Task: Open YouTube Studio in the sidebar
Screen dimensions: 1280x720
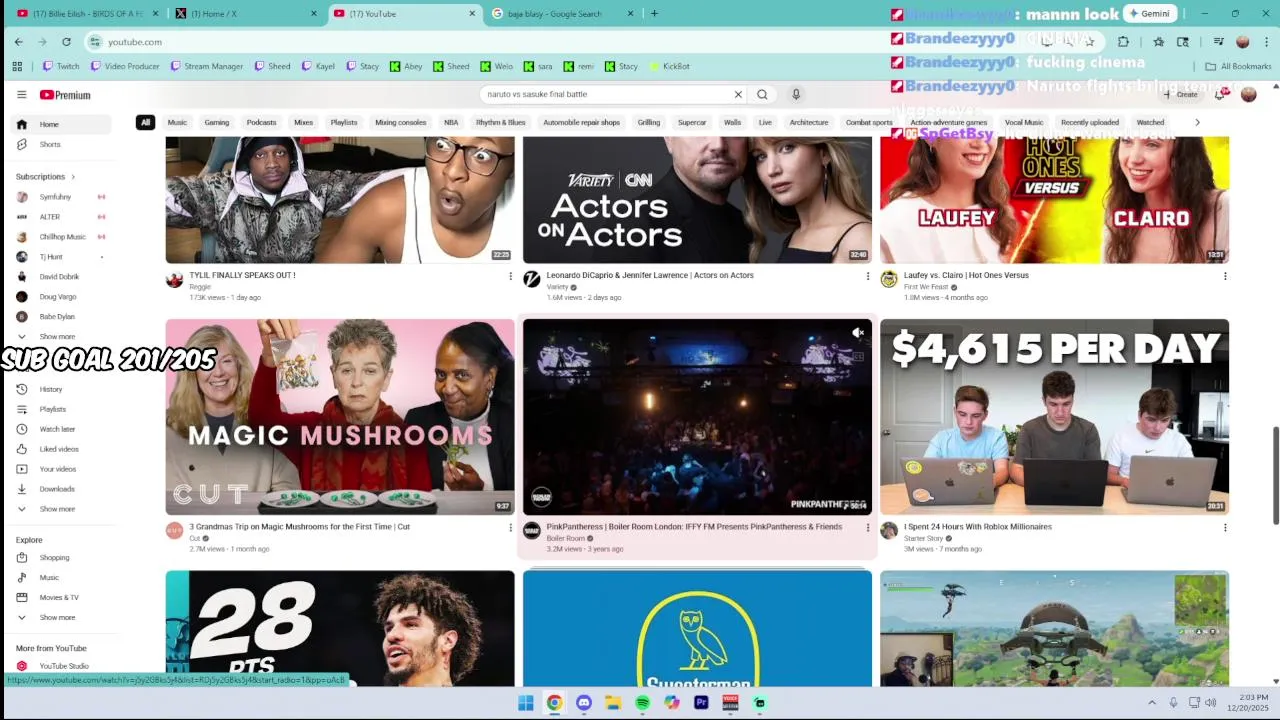Action: tap(62, 666)
